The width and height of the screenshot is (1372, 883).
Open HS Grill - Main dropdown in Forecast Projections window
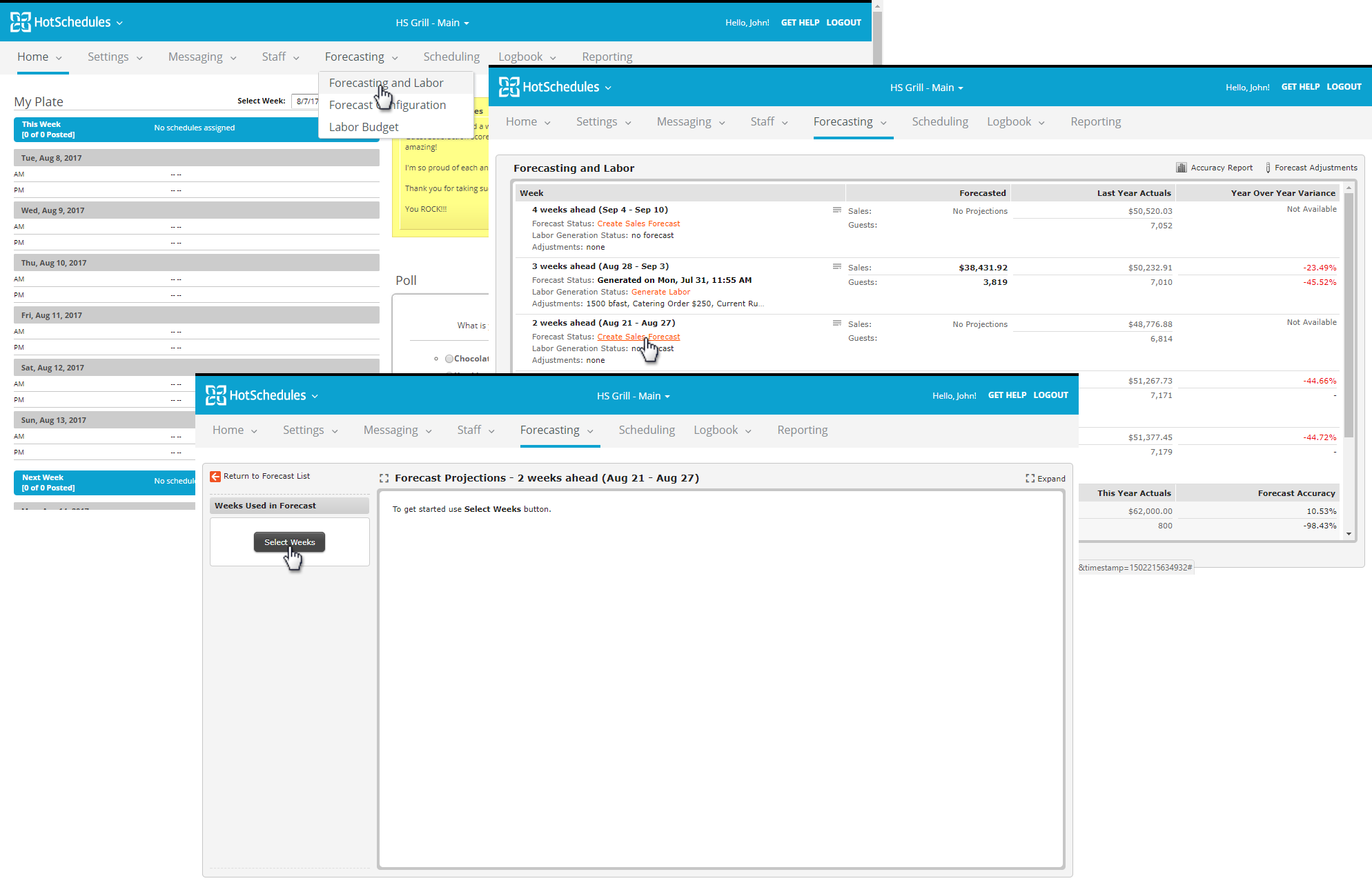point(633,396)
